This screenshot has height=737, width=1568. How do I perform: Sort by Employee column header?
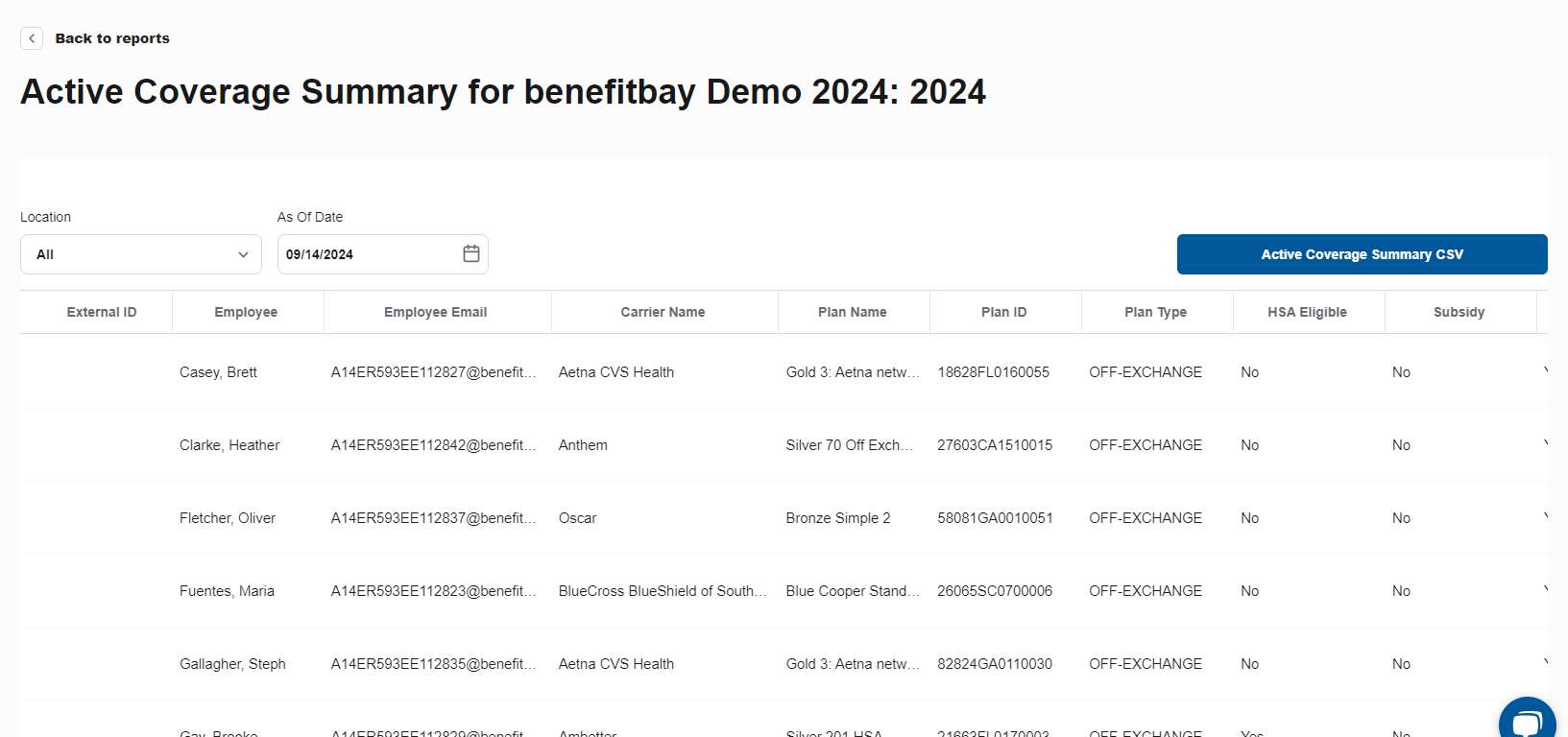[246, 312]
